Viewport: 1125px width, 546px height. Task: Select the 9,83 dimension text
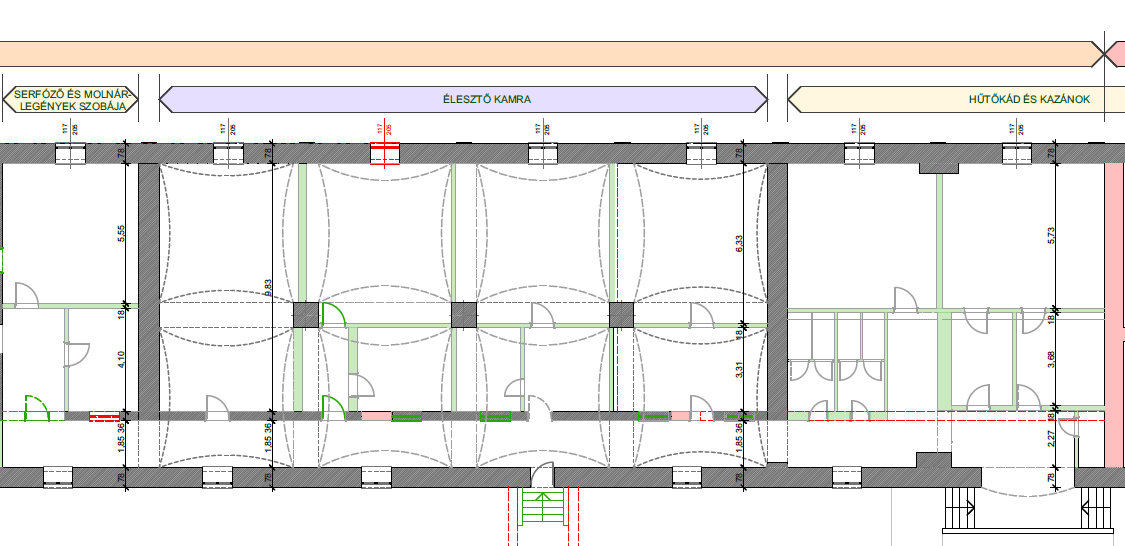click(x=268, y=288)
